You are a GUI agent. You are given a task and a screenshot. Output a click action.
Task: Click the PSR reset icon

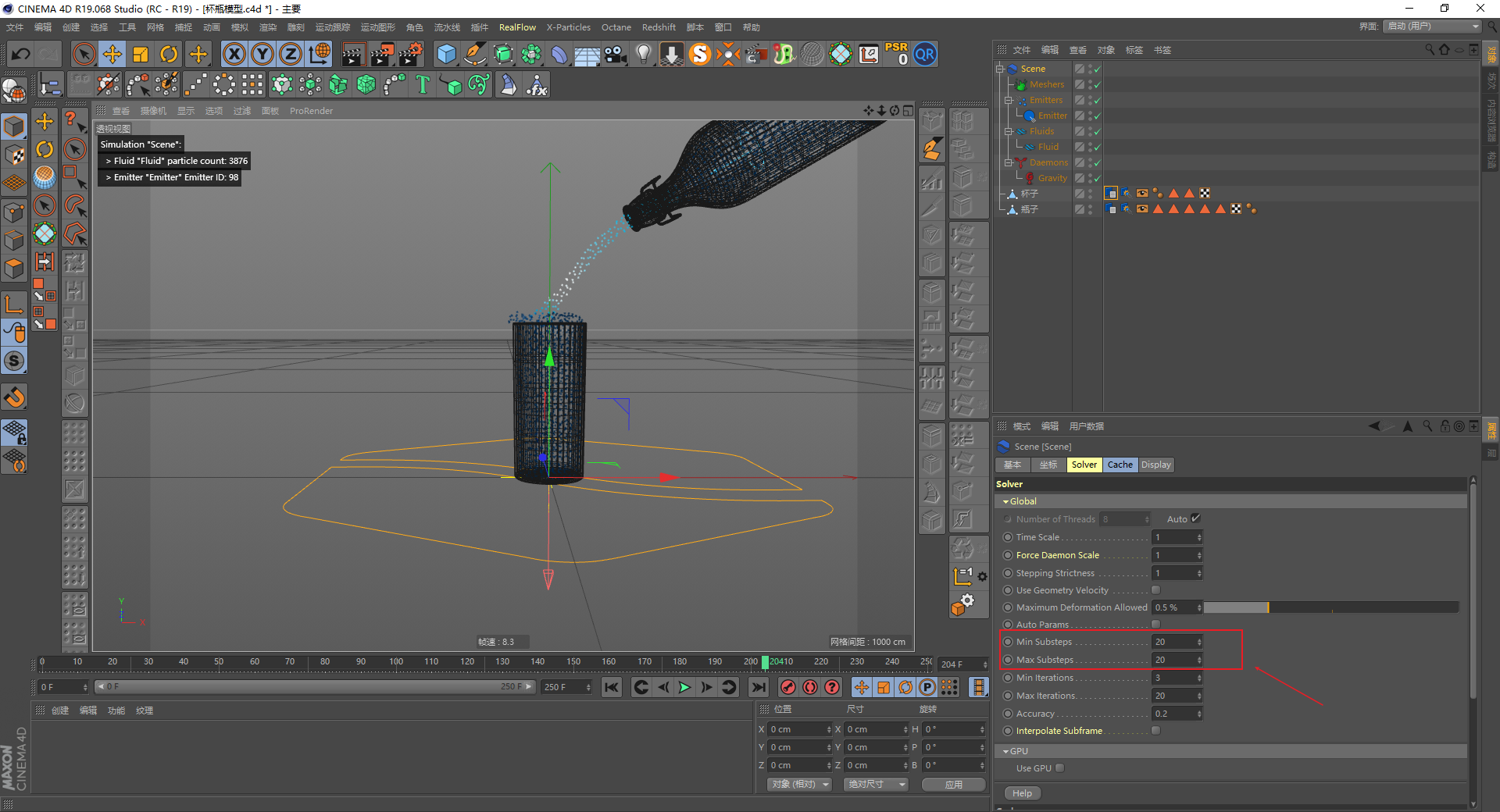tap(896, 54)
